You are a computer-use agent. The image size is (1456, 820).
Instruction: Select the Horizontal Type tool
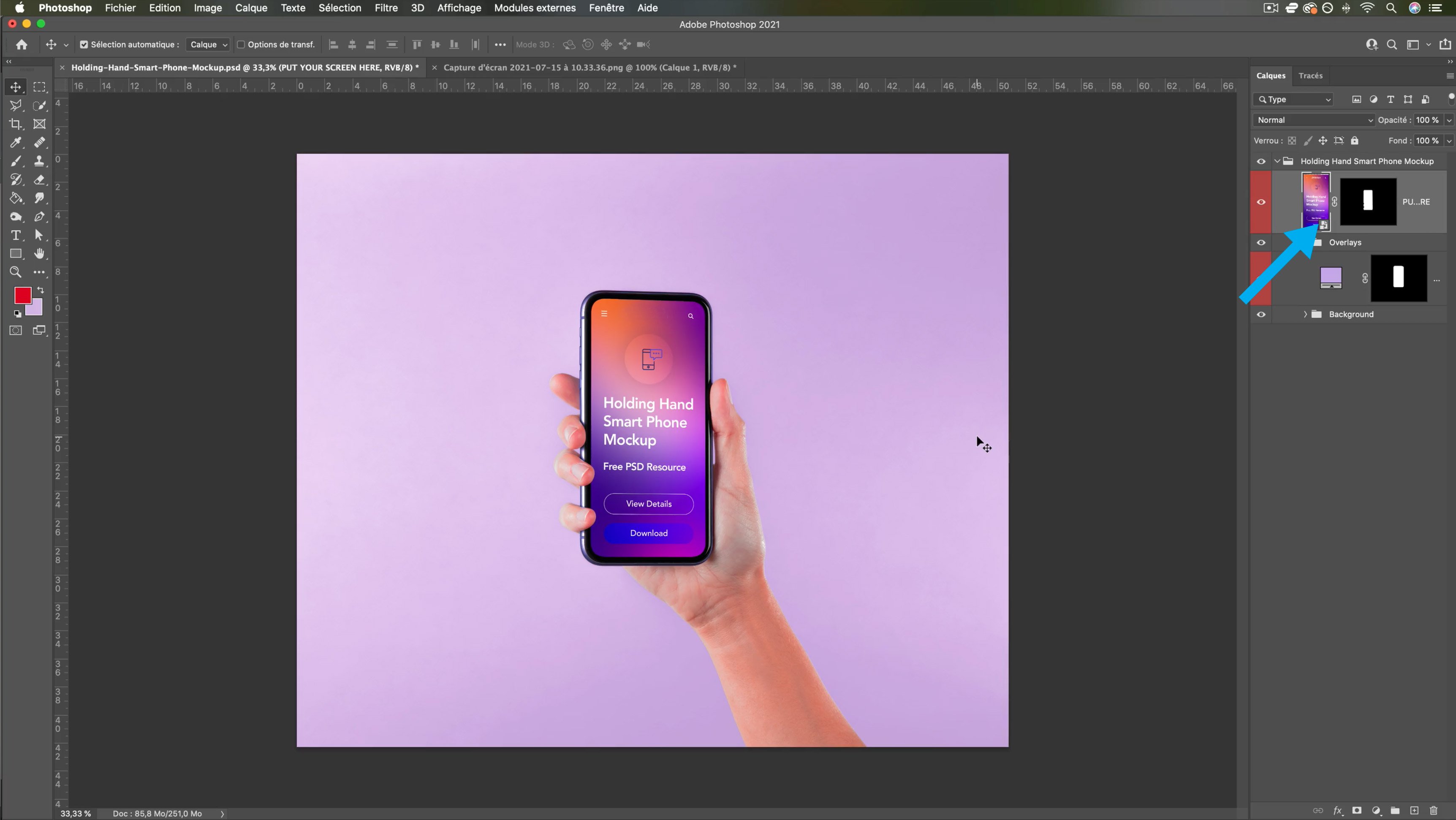pos(15,235)
